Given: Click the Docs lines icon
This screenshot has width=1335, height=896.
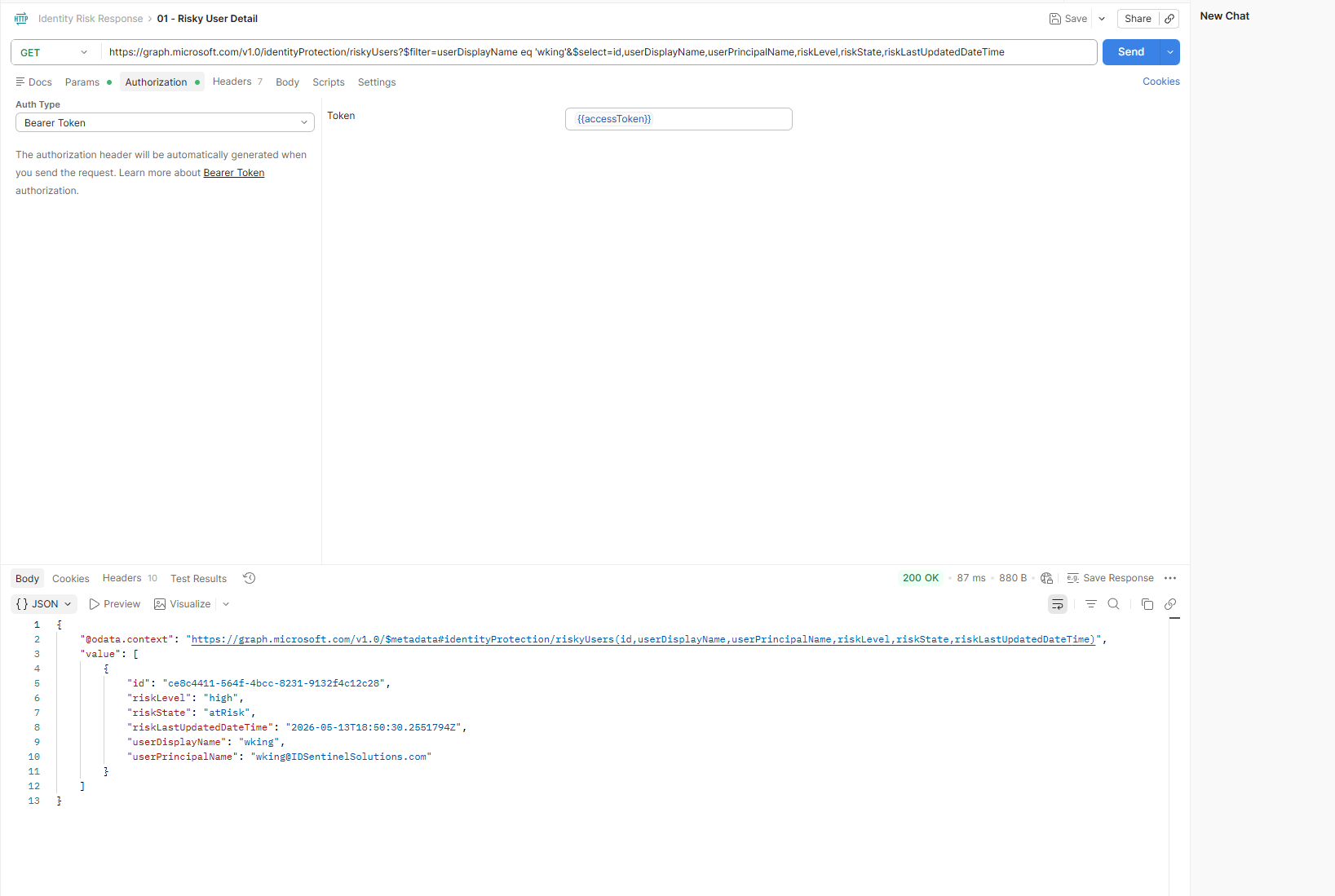Looking at the screenshot, I should click(x=20, y=82).
